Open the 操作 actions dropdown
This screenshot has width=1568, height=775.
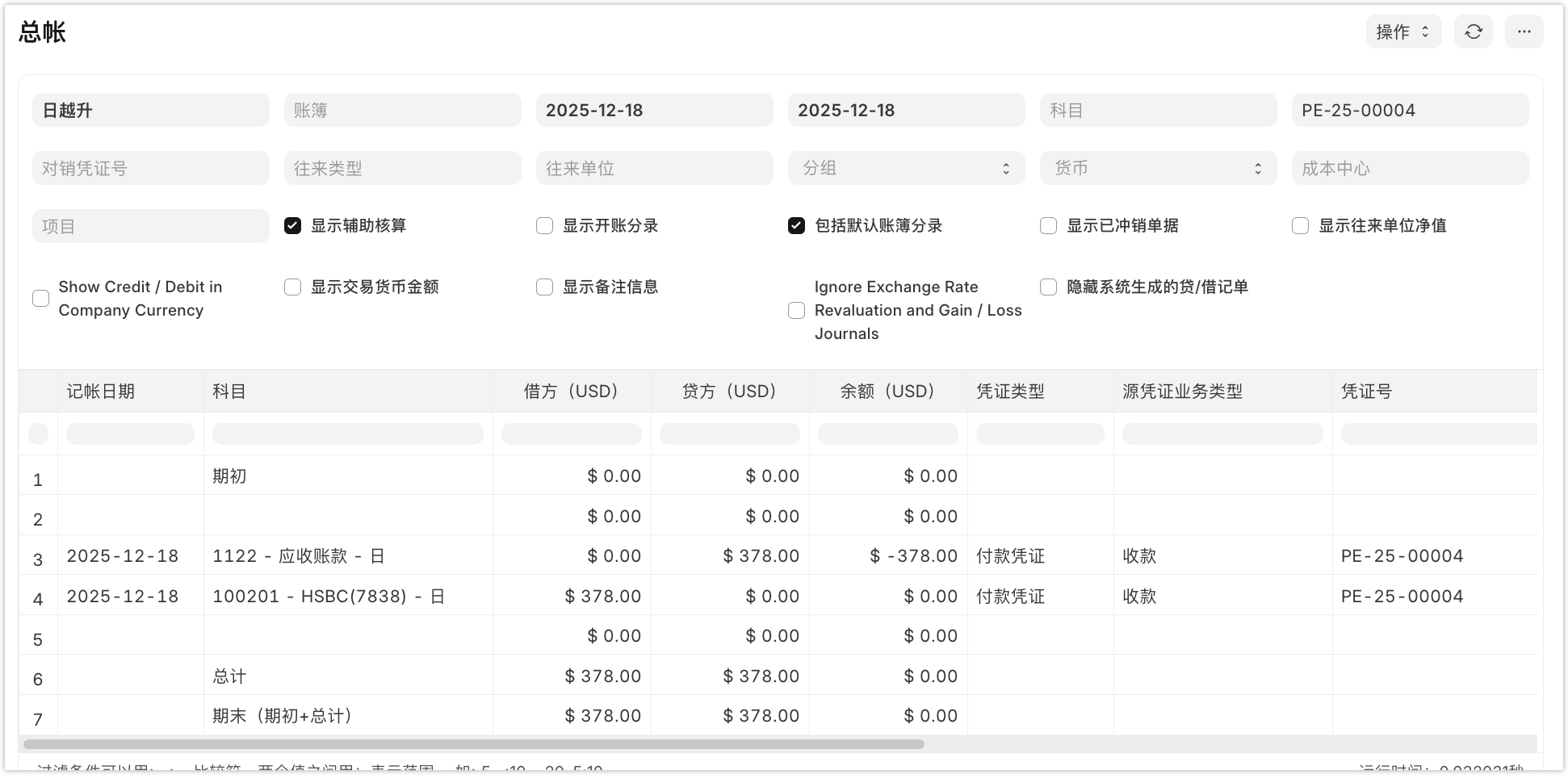point(1402,31)
